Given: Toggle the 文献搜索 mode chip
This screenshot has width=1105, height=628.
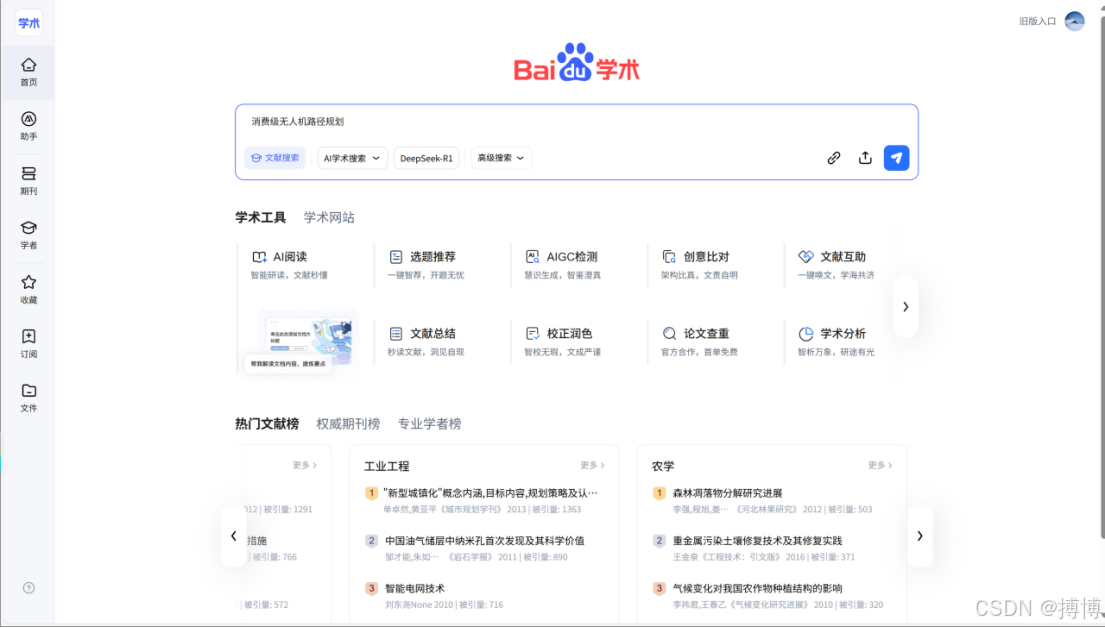Looking at the screenshot, I should click(x=275, y=158).
